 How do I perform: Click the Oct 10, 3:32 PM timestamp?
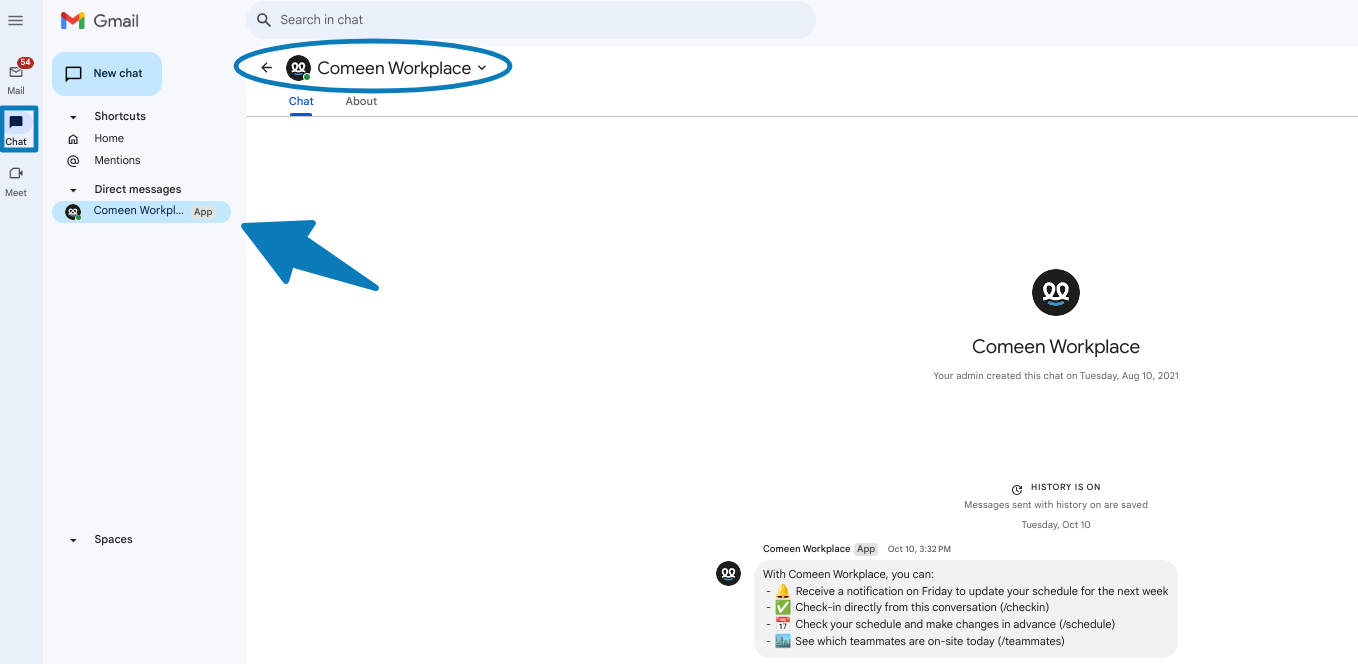919,549
